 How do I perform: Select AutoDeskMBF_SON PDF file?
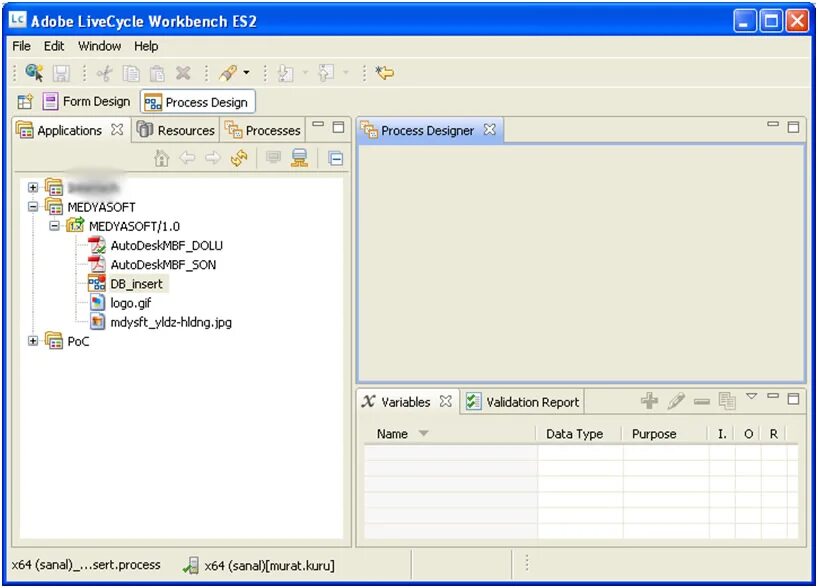[x=163, y=265]
